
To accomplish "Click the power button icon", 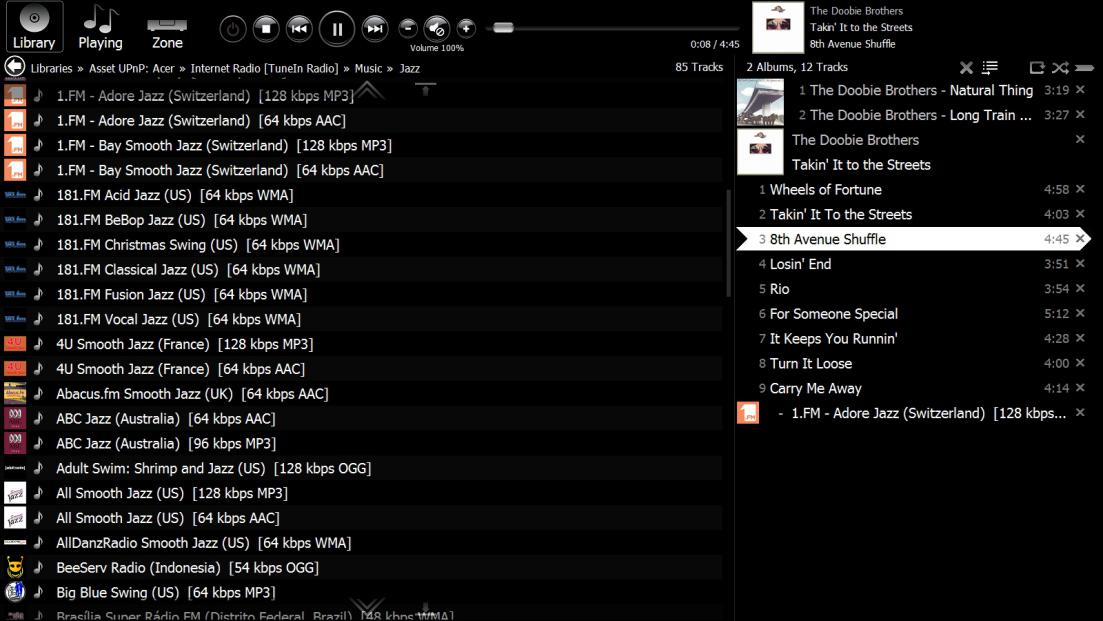I will (233, 29).
